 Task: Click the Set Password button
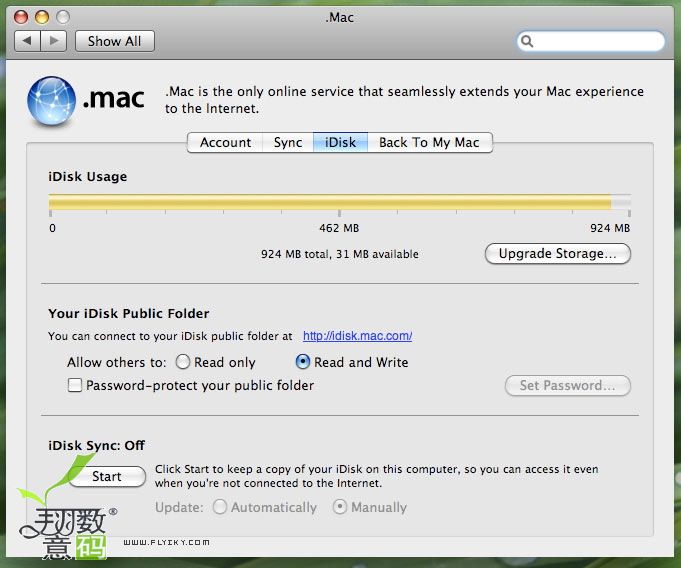pos(568,386)
